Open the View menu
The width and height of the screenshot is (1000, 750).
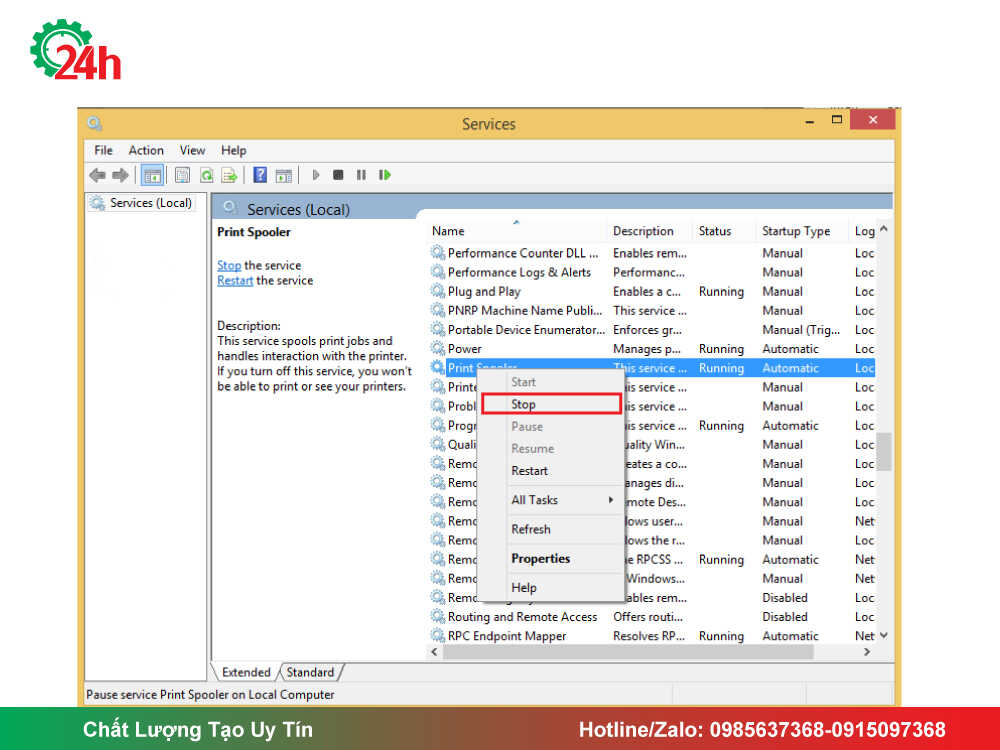coord(192,151)
